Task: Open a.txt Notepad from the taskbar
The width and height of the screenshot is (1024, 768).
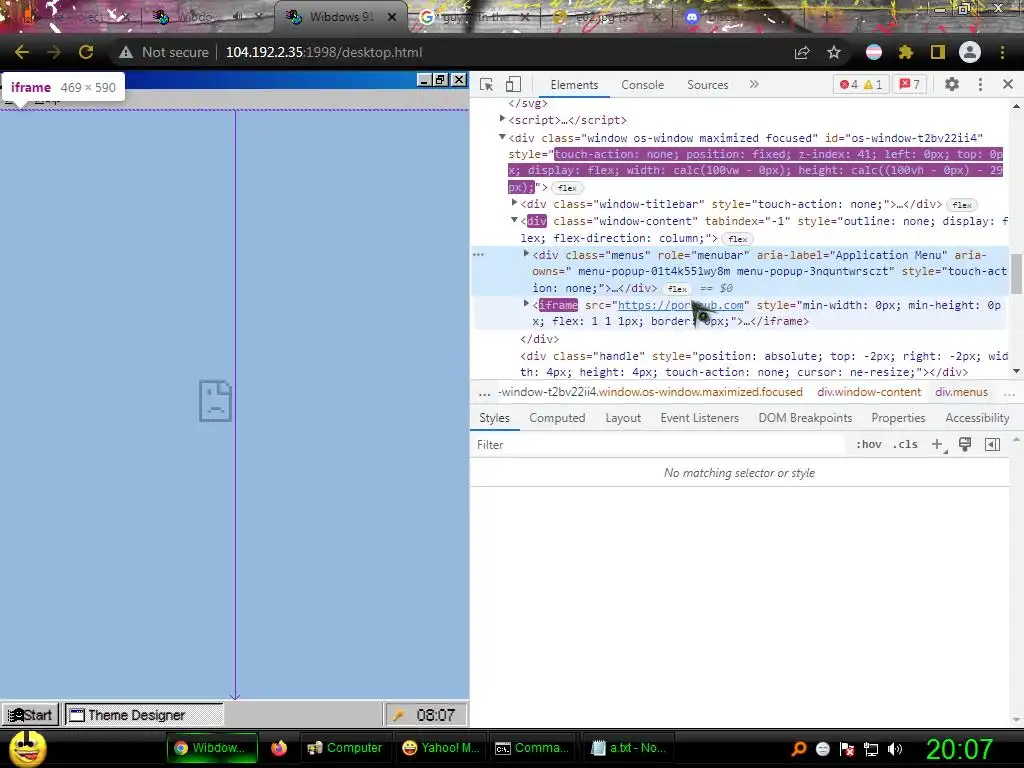Action: [x=628, y=748]
